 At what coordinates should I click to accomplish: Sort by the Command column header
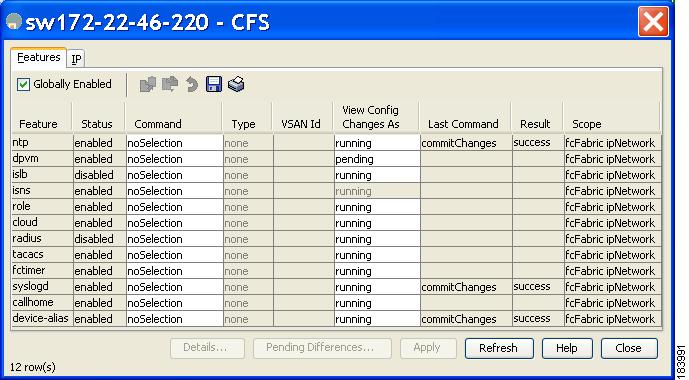point(174,118)
